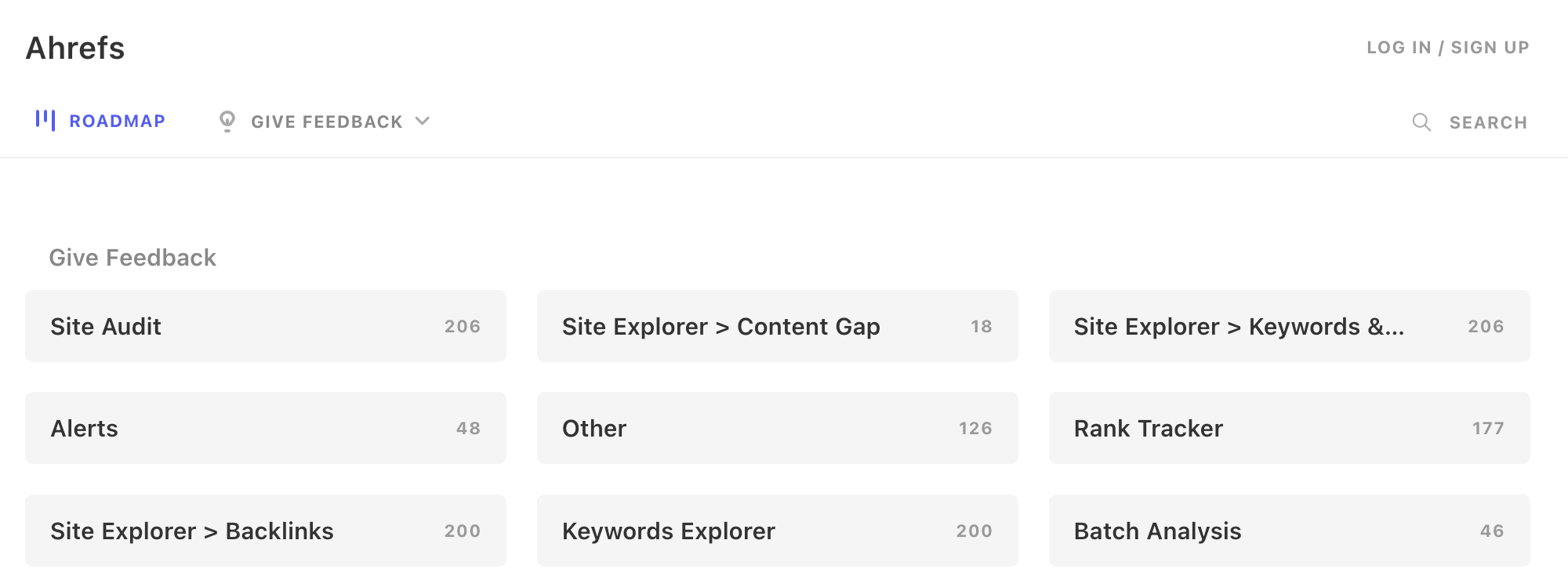This screenshot has height=580, width=1568.
Task: Select the Batch Analysis card
Action: coord(1290,531)
